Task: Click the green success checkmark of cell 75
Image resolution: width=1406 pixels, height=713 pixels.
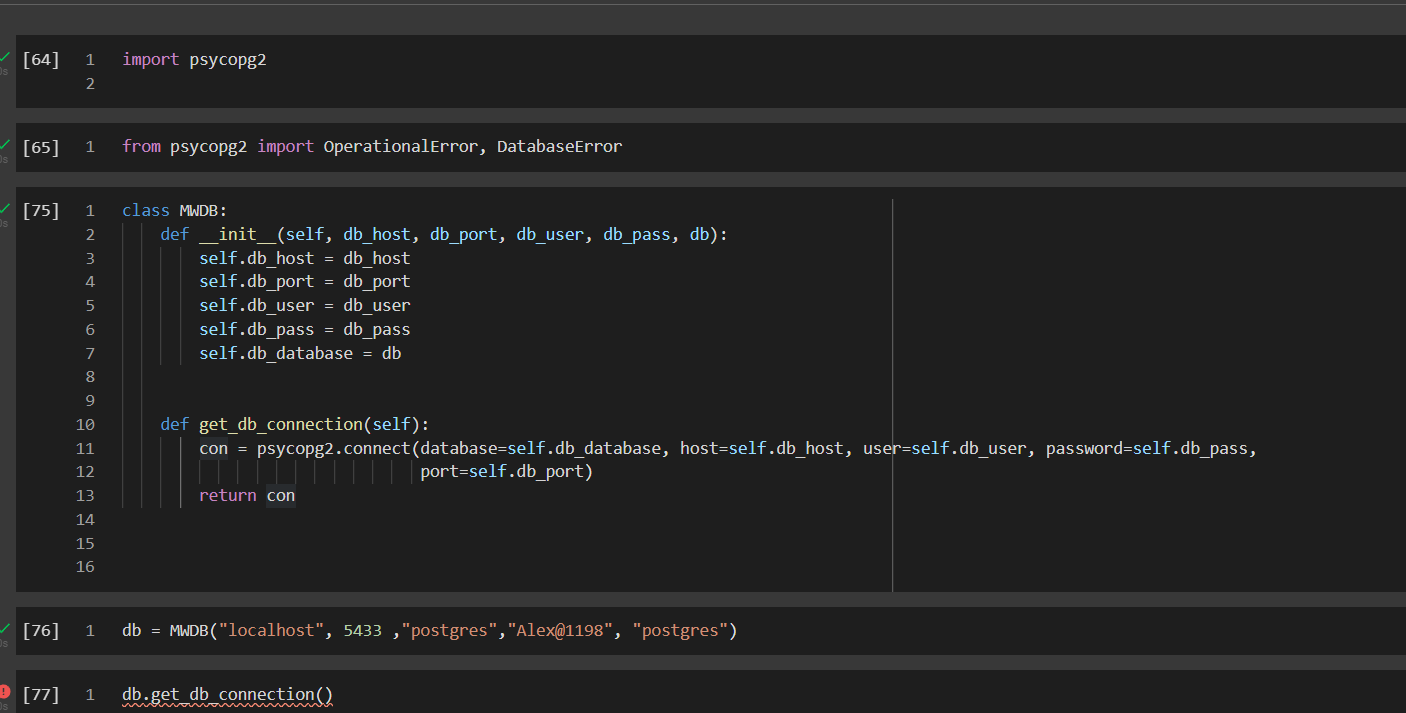Action: [5, 207]
